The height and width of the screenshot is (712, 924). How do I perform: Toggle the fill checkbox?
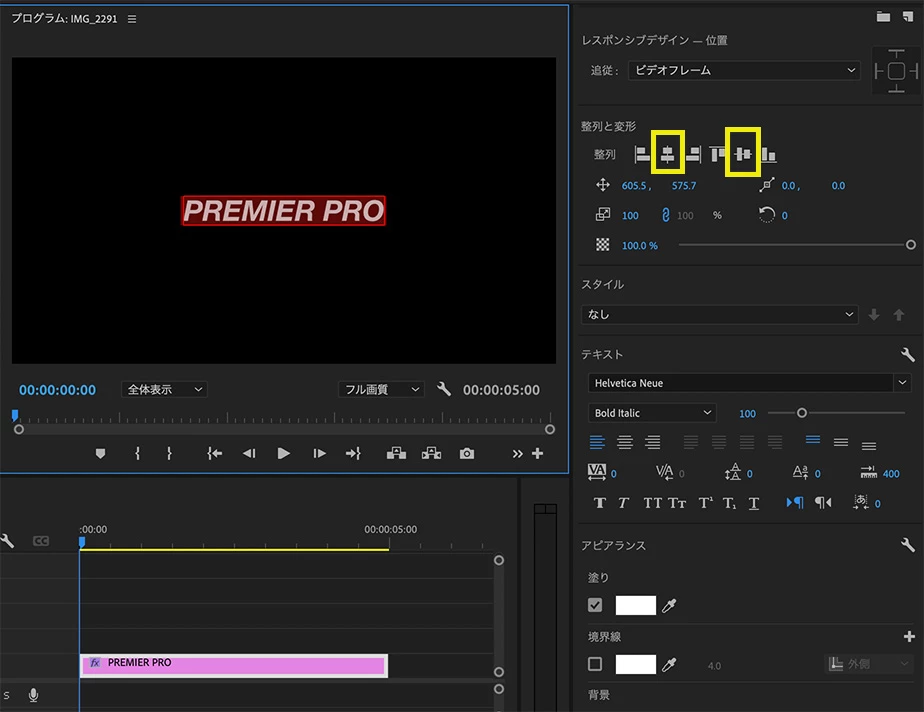click(595, 605)
